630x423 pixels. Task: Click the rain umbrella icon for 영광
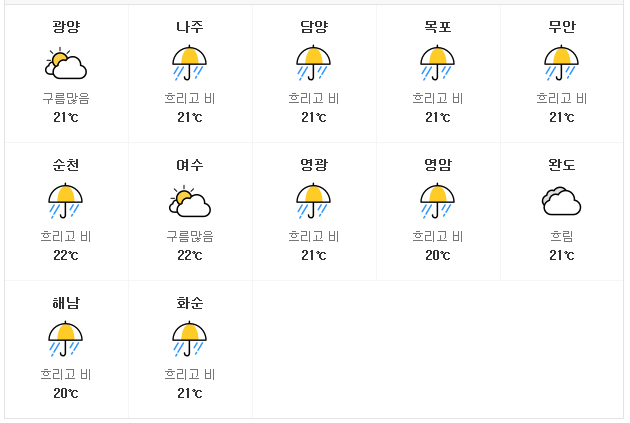tap(313, 201)
